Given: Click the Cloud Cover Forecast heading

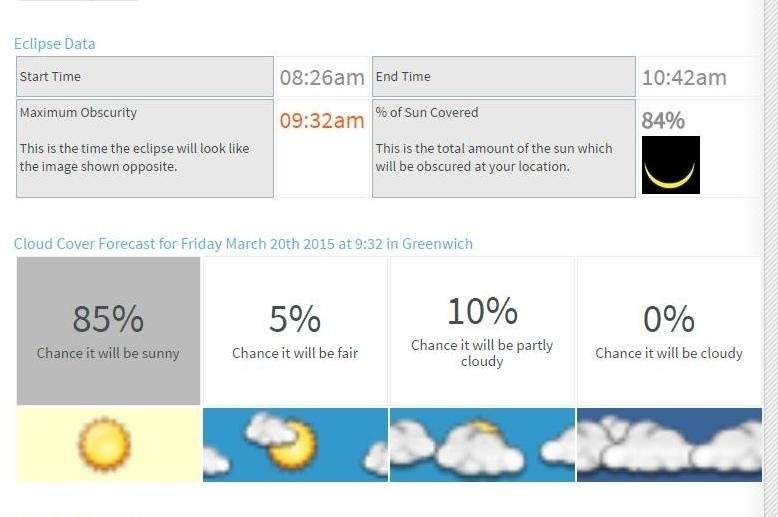Looking at the screenshot, I should click(x=243, y=244).
